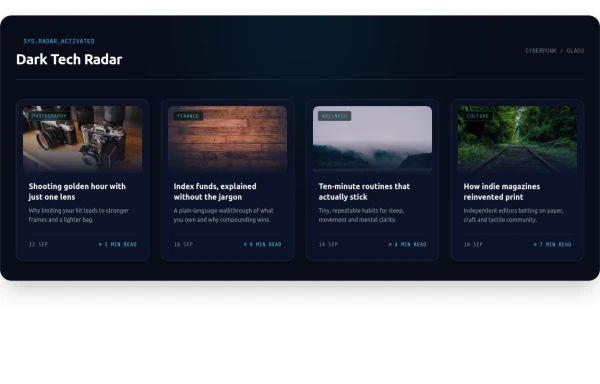Viewport: 600px width, 384px height.
Task: Click description 'Tiny, repeatable habits for sleep'
Action: (x=361, y=215)
